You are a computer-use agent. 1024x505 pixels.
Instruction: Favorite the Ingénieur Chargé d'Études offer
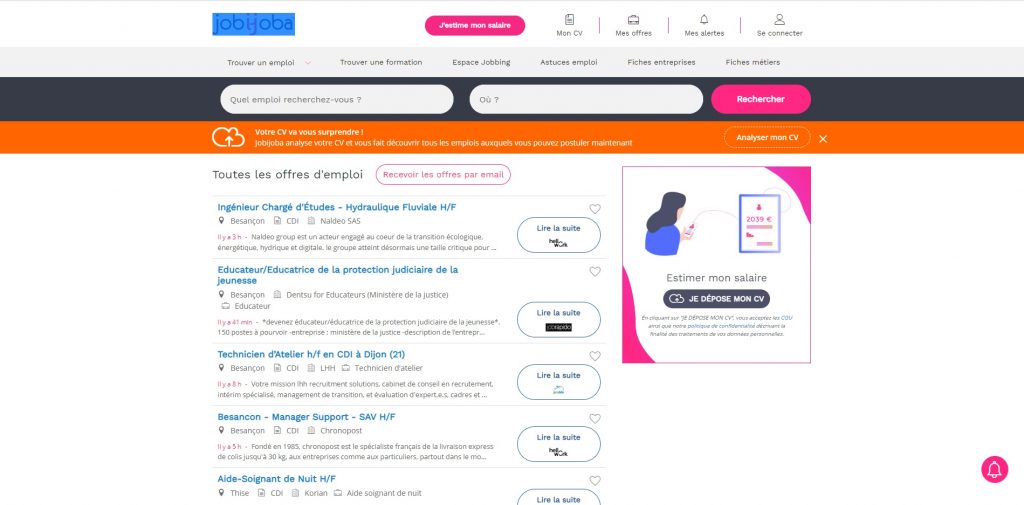pyautogui.click(x=595, y=209)
